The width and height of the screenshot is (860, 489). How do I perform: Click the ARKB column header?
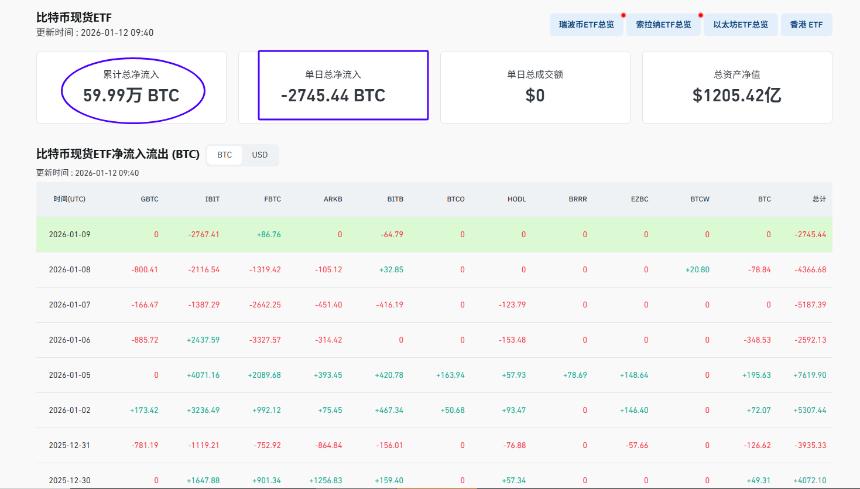pos(333,199)
